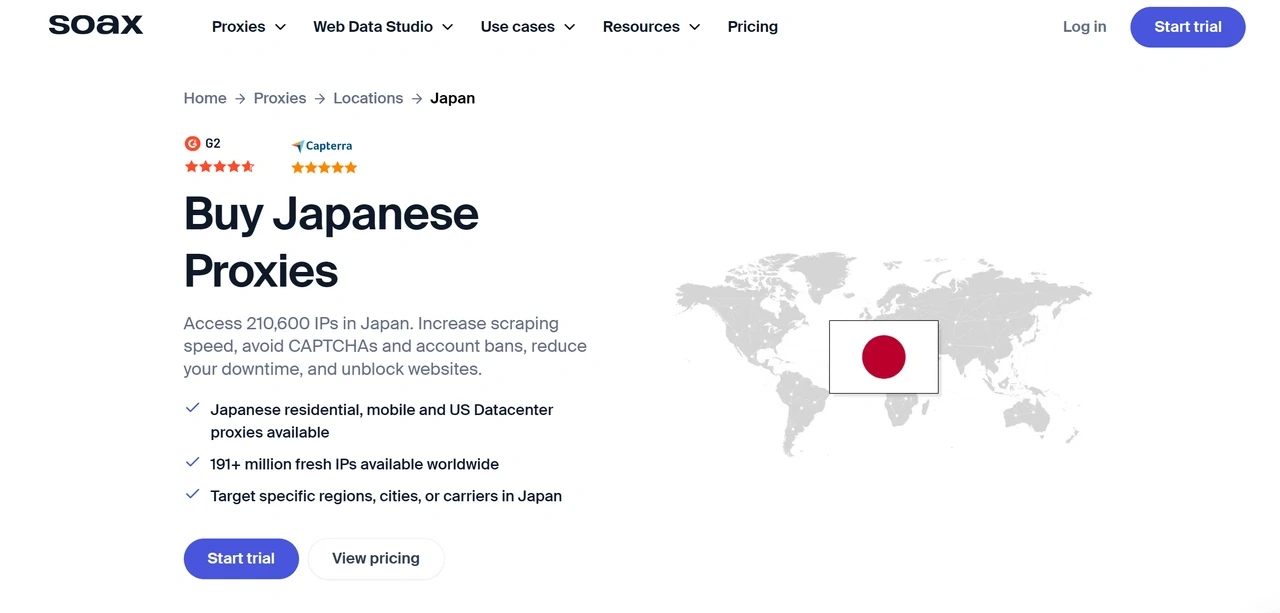This screenshot has height=613, width=1280.
Task: Select Pricing in the navigation bar
Action: [753, 27]
